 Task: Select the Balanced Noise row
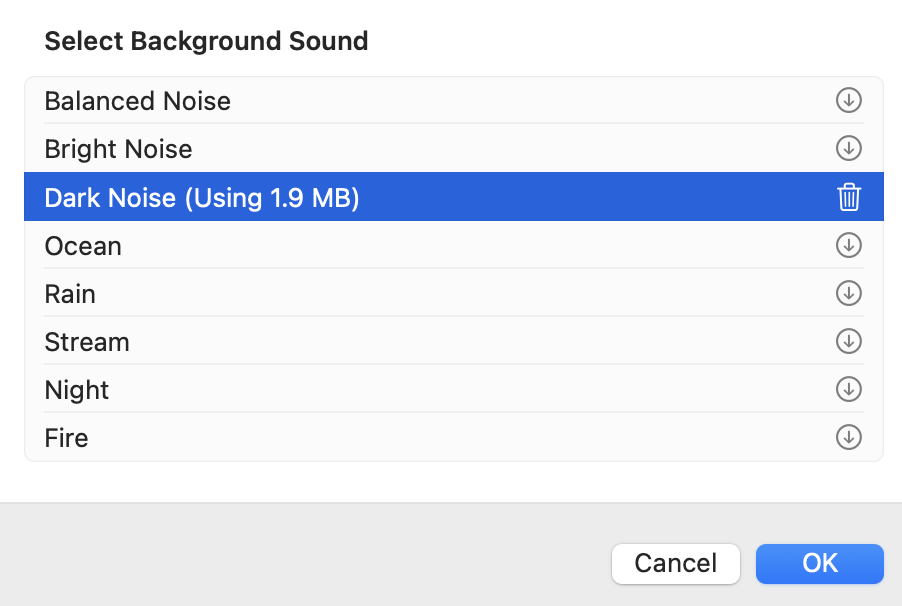tap(138, 101)
